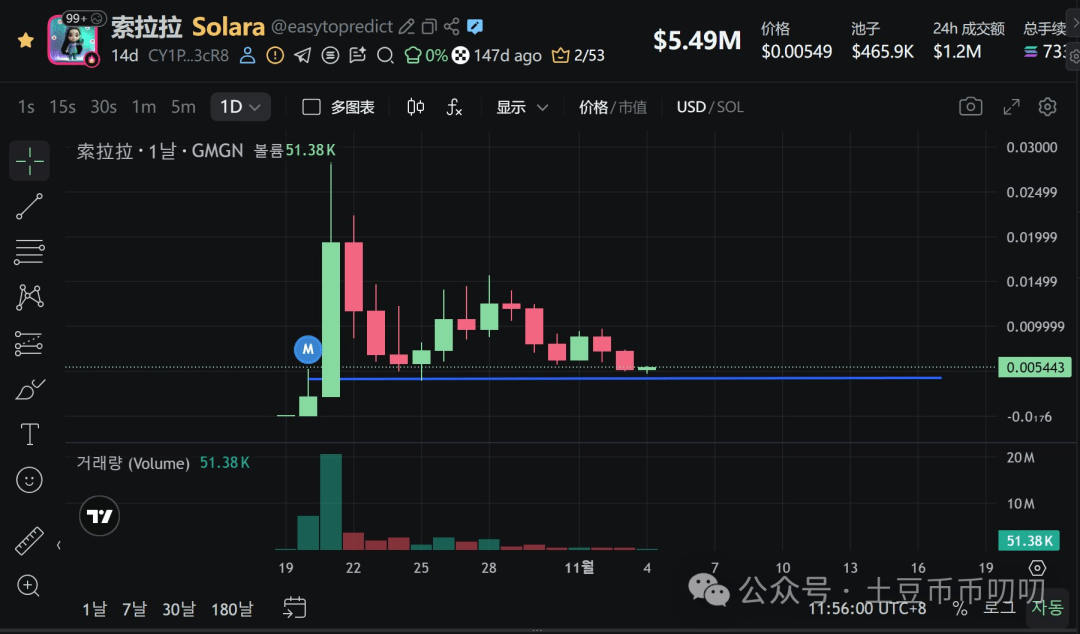The width and height of the screenshot is (1080, 634).
Task: Open the emoji icons tool
Action: 29,480
